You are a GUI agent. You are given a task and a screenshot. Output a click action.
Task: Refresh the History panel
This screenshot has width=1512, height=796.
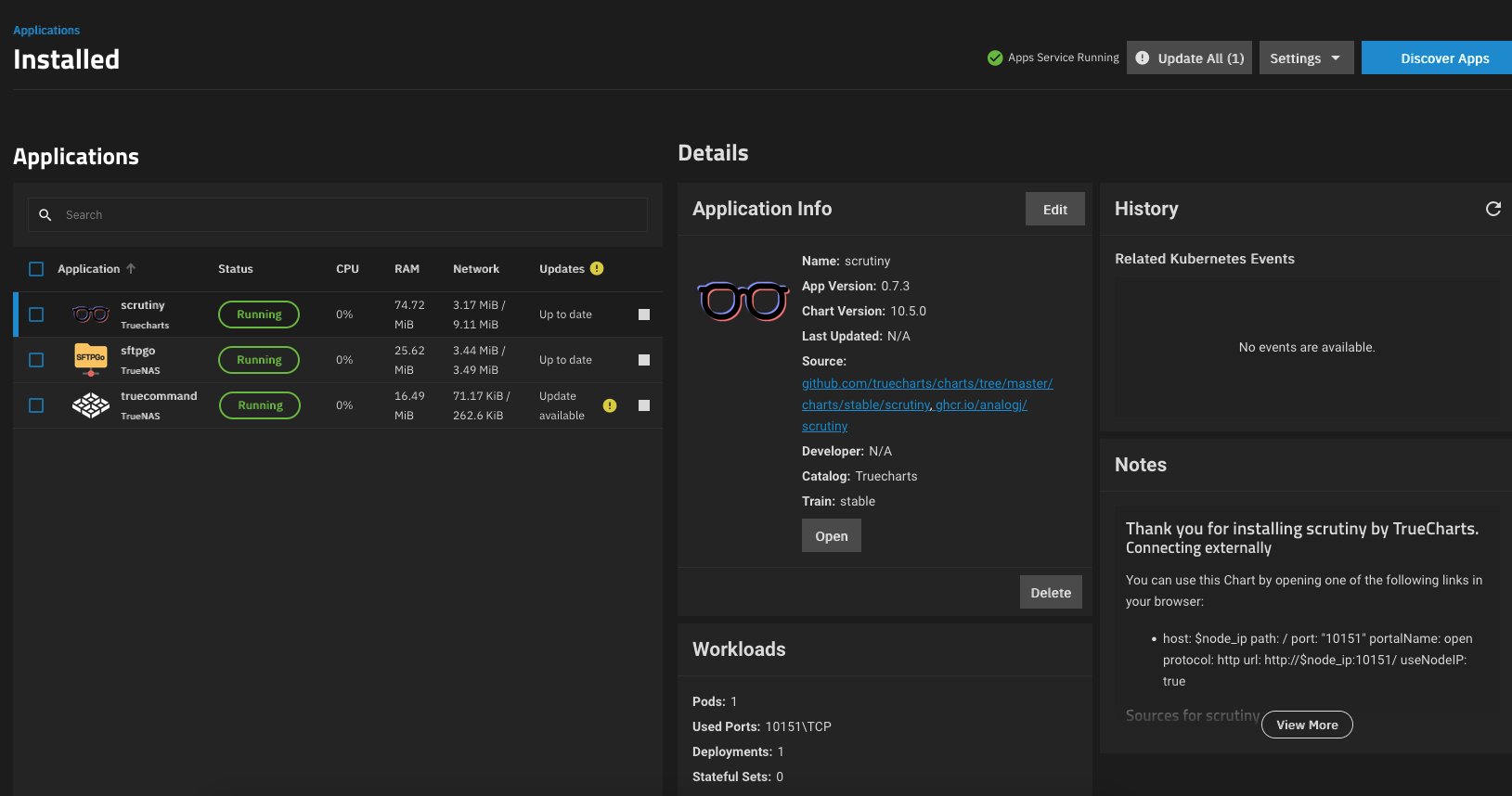click(x=1493, y=209)
